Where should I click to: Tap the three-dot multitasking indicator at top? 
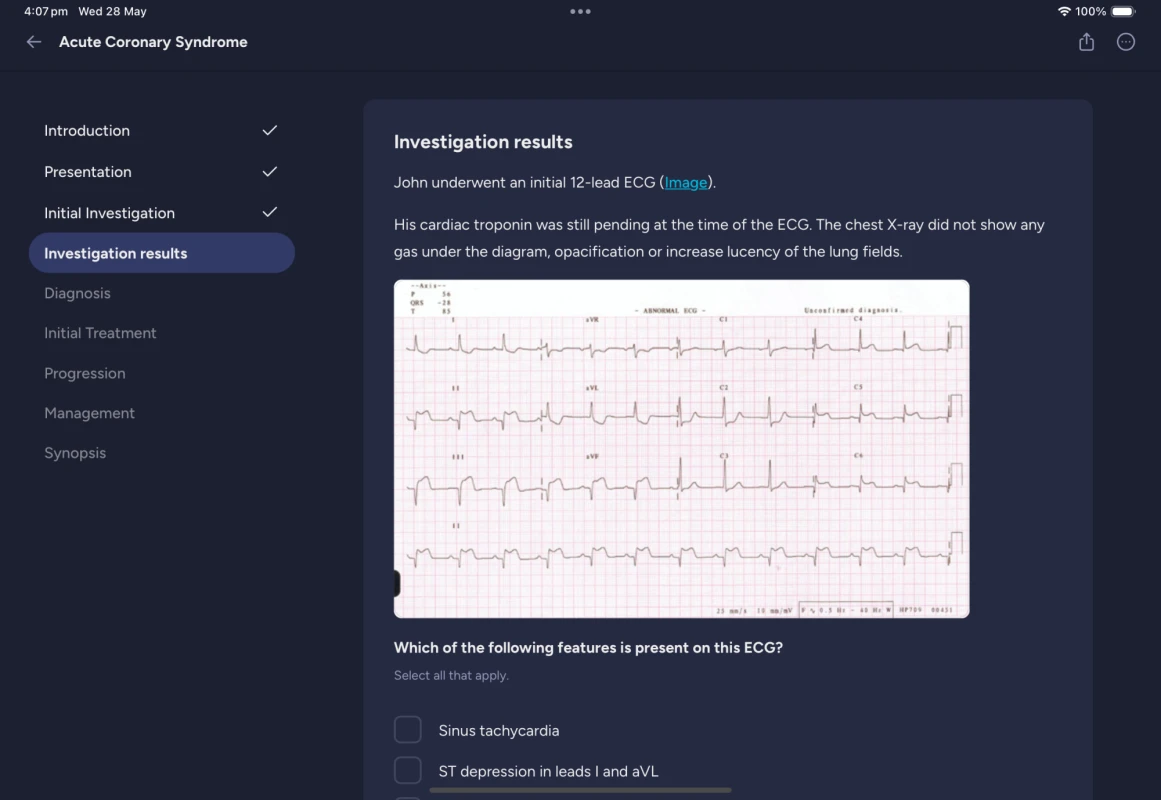(580, 12)
